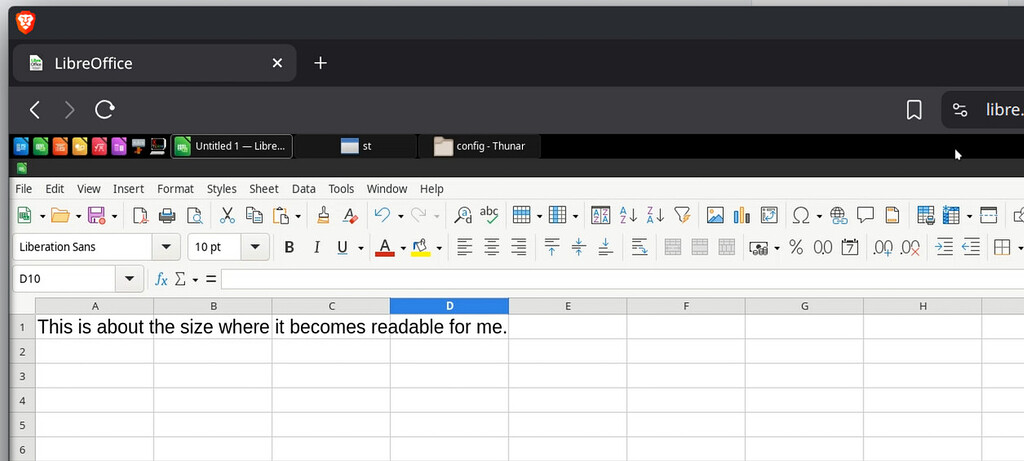Toggle Wrap Text for the cell

click(x=639, y=247)
